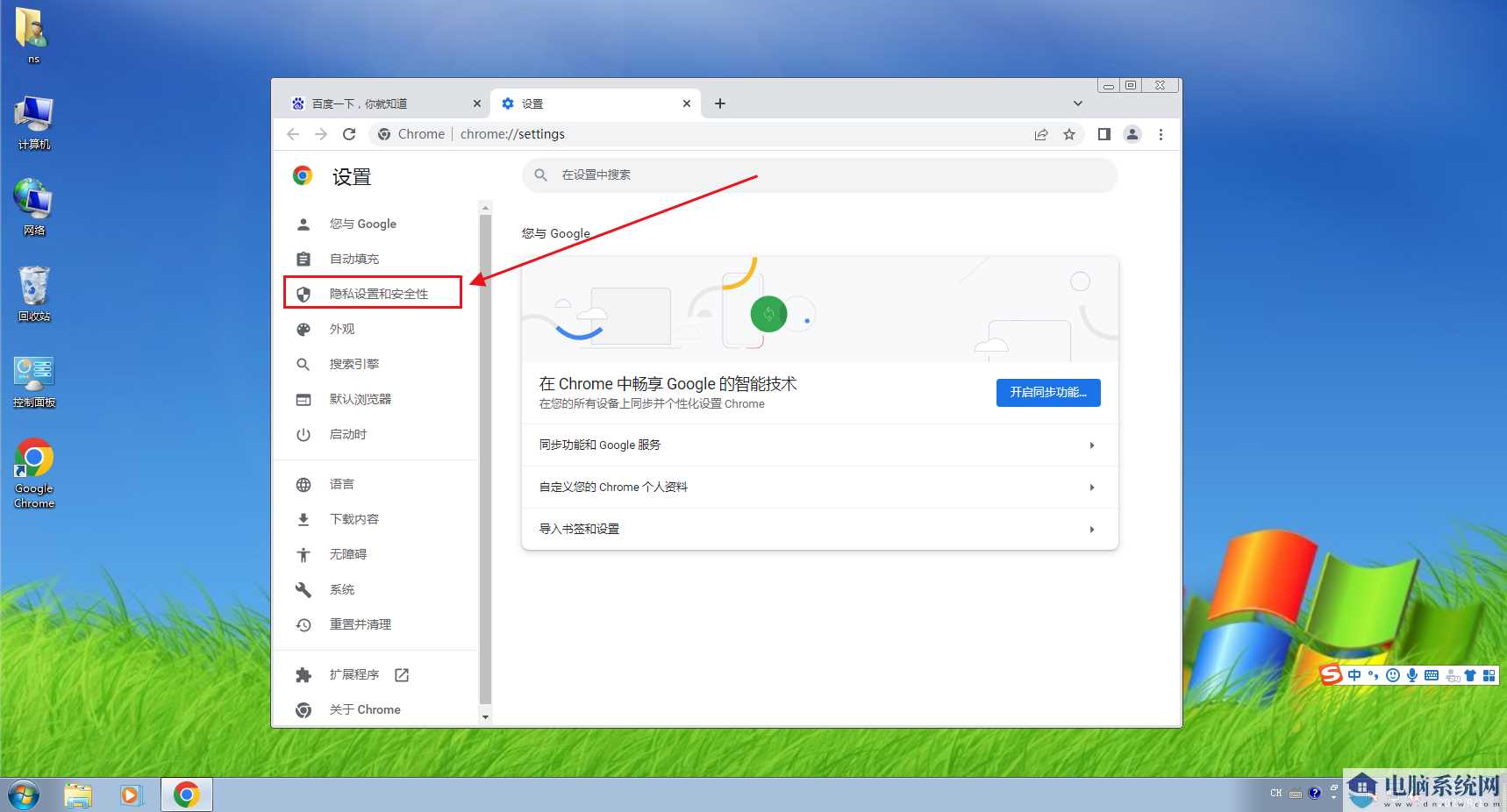Go back with the back arrow
The width and height of the screenshot is (1507, 812).
click(x=293, y=134)
